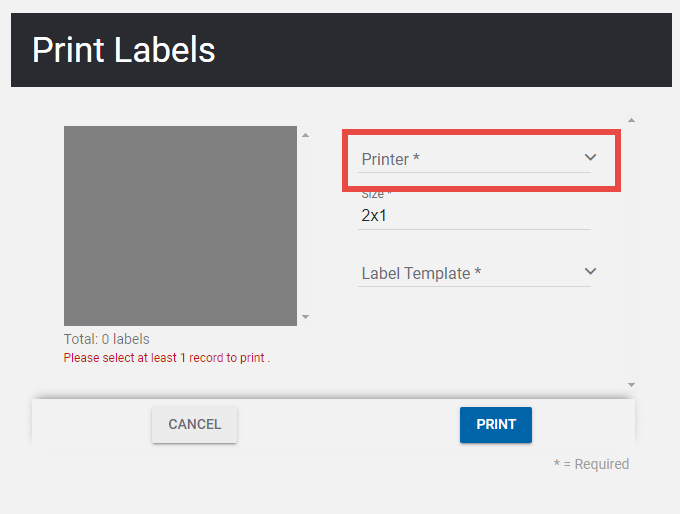
Task: Click the gray label preview area
Action: point(180,225)
